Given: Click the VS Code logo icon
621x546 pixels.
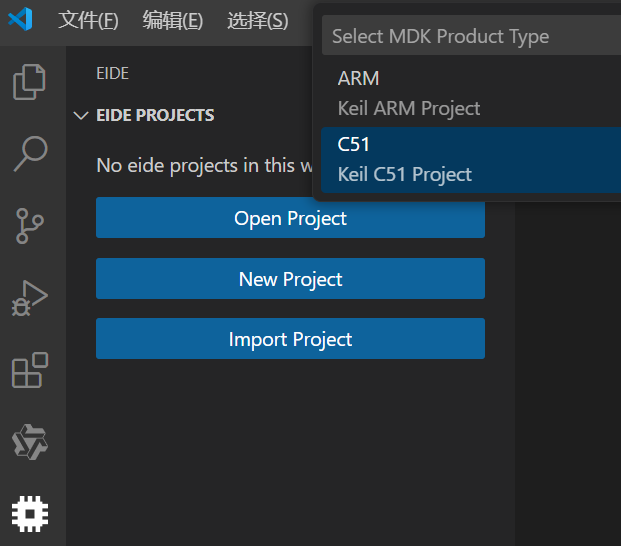Looking at the screenshot, I should [x=20, y=20].
